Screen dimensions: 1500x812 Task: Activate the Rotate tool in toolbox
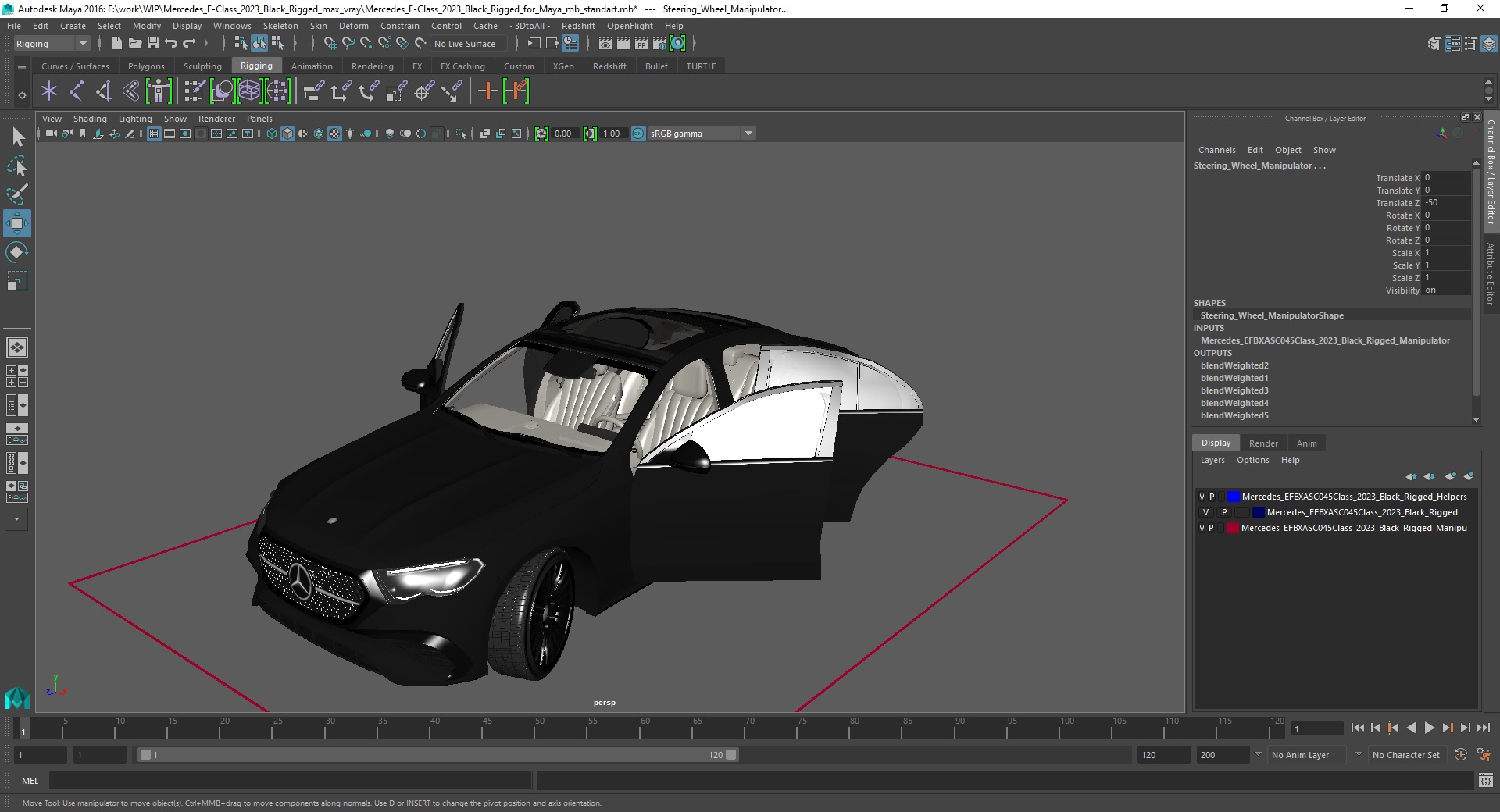(17, 252)
